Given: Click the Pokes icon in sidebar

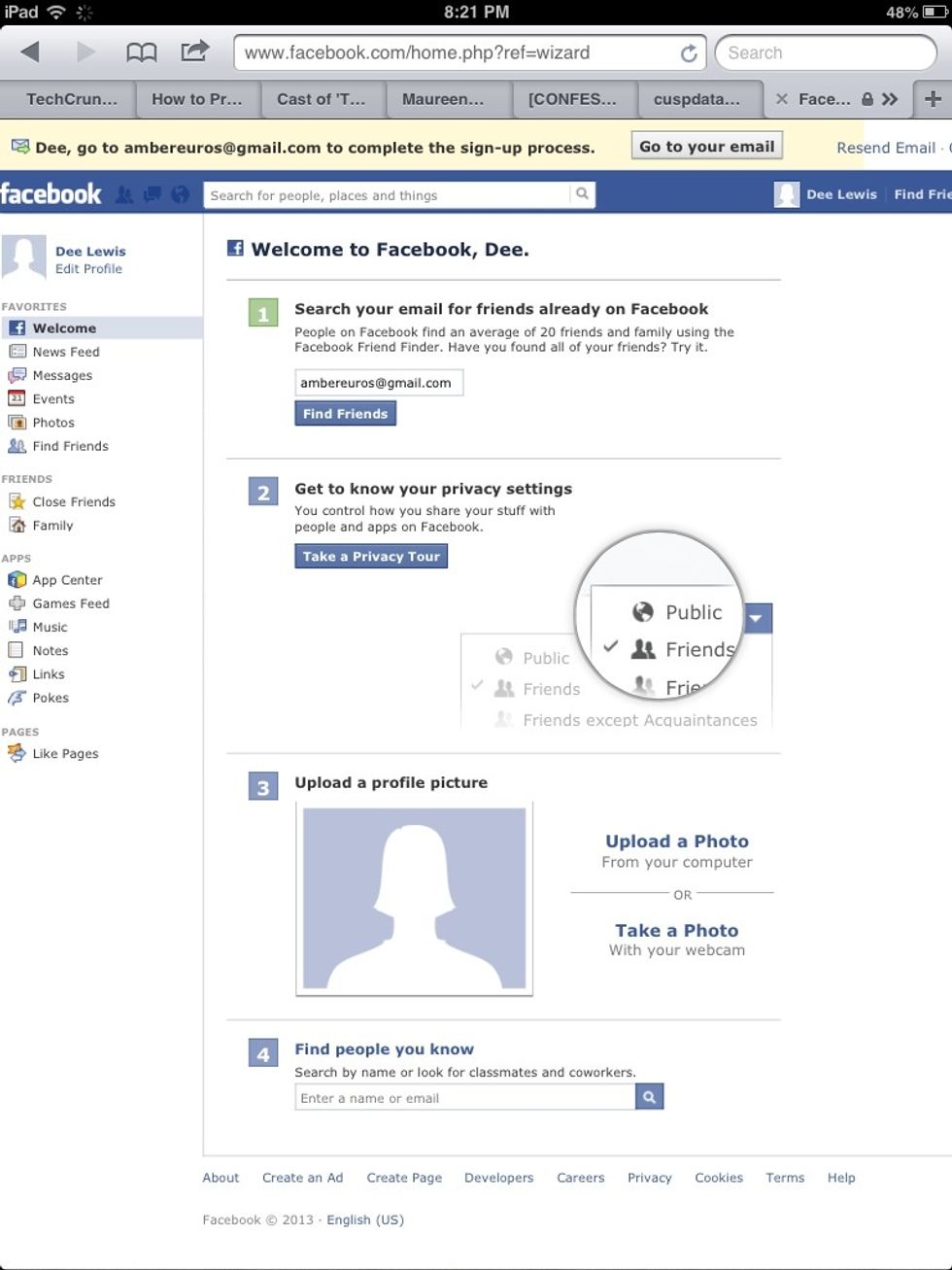Looking at the screenshot, I should tap(17, 698).
